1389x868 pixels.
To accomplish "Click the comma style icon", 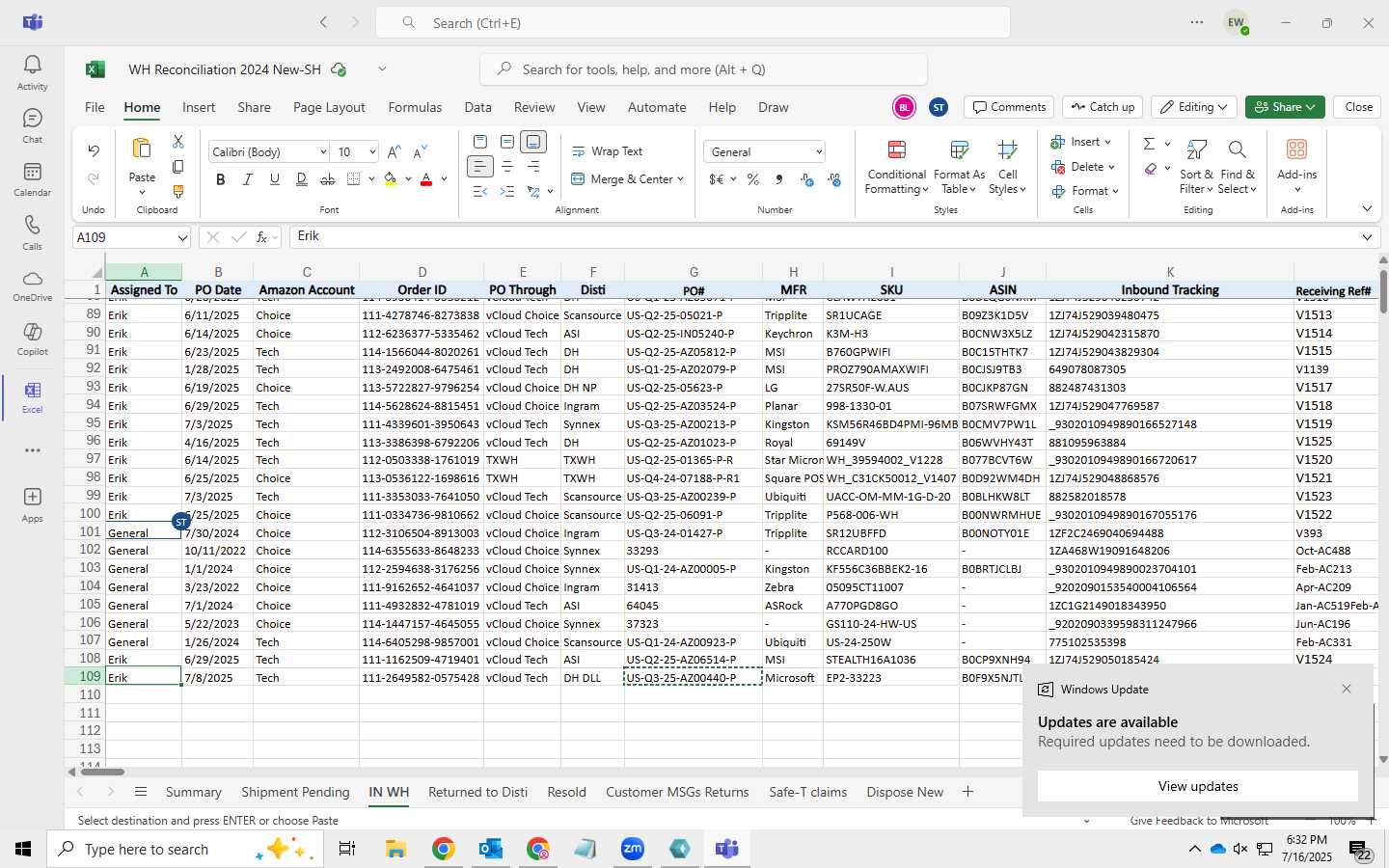I will (x=778, y=179).
